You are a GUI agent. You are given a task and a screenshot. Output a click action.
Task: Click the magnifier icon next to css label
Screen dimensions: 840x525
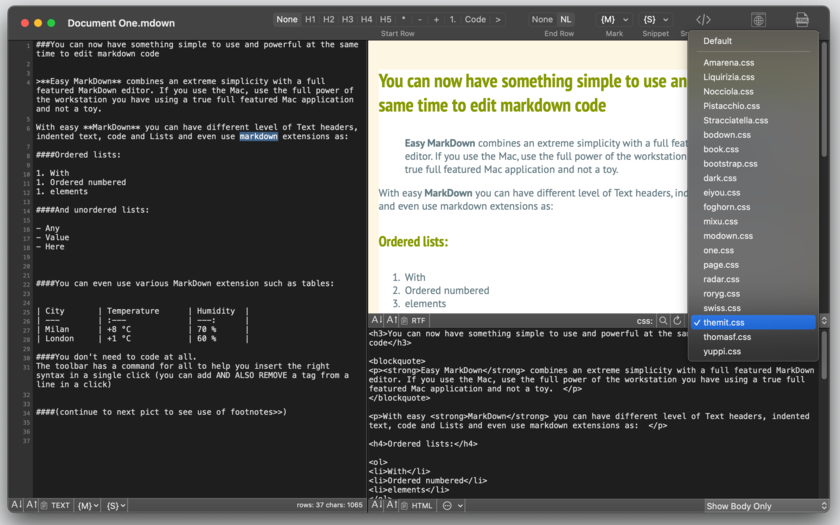[663, 320]
